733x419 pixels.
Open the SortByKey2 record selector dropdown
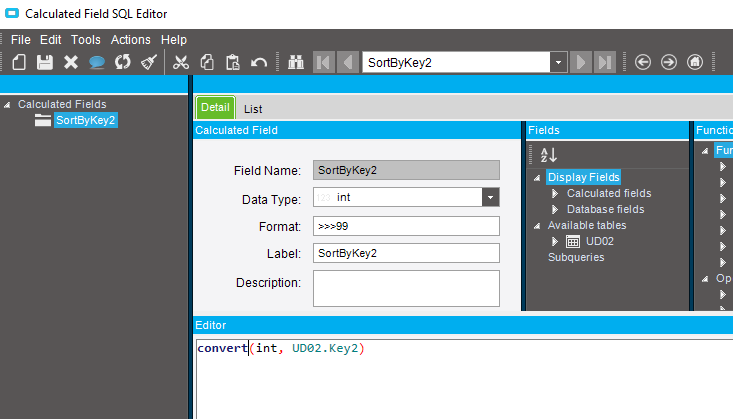[x=558, y=62]
